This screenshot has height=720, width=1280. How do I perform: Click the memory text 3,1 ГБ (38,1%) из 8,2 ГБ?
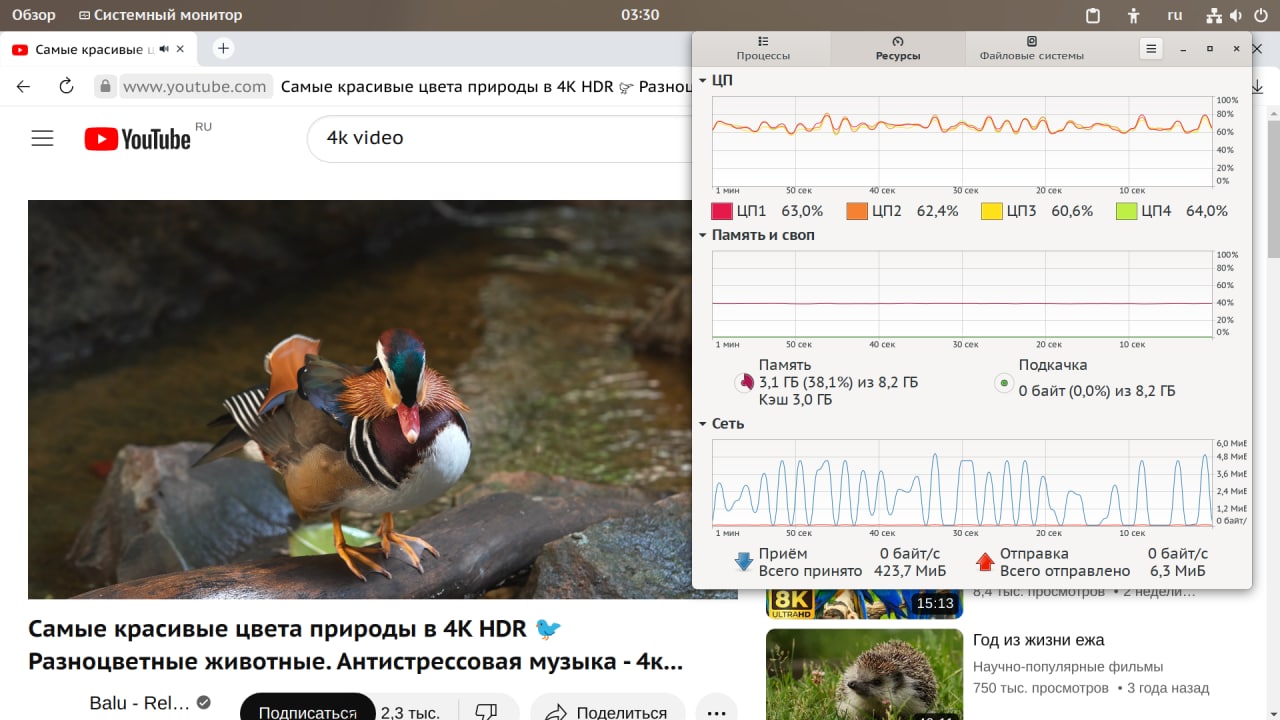(x=838, y=383)
